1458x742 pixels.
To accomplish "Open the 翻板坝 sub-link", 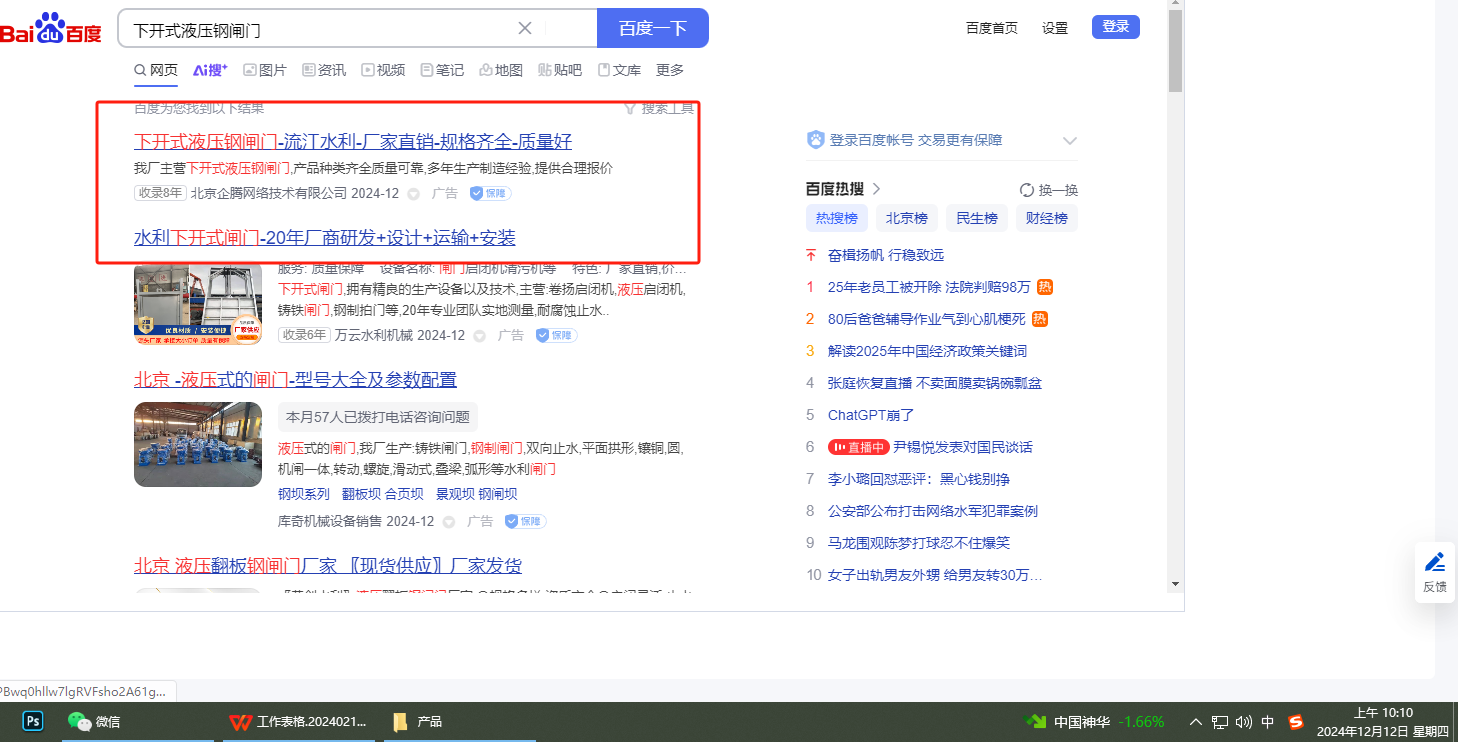I will tap(361, 494).
